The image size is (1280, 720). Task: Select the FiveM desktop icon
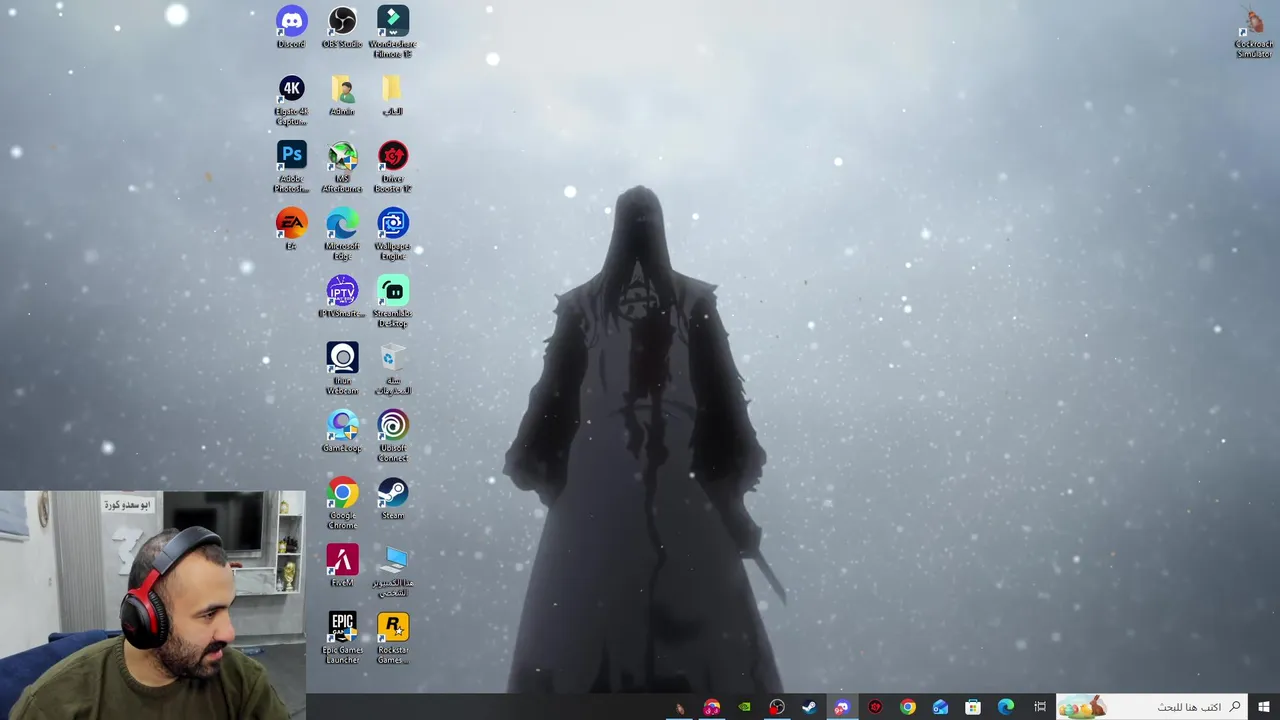click(x=342, y=566)
